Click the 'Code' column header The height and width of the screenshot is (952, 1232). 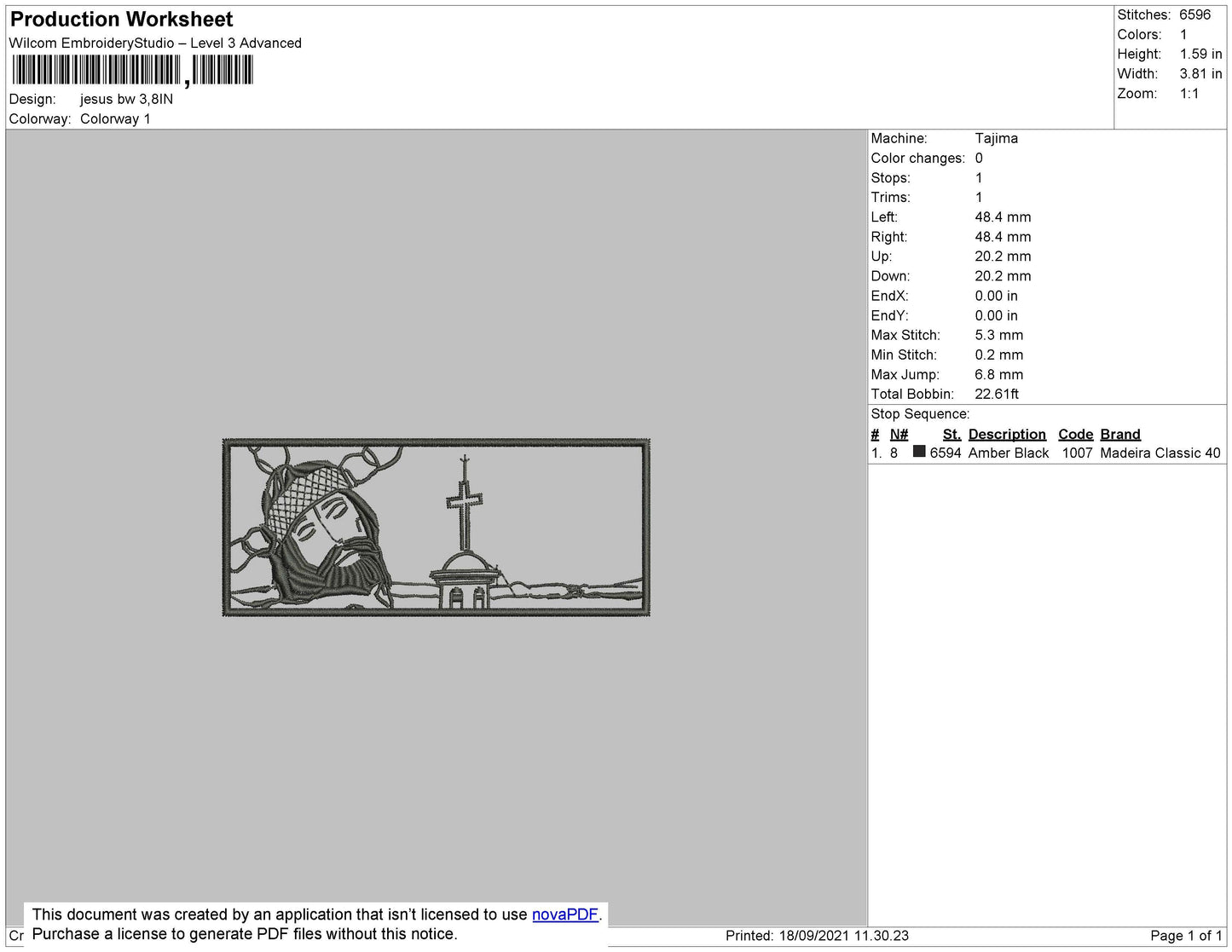tap(1075, 435)
